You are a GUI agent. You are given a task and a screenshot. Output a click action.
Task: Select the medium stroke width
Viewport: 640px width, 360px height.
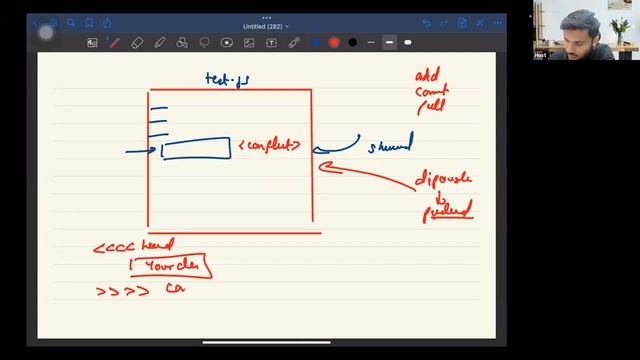pyautogui.click(x=389, y=42)
